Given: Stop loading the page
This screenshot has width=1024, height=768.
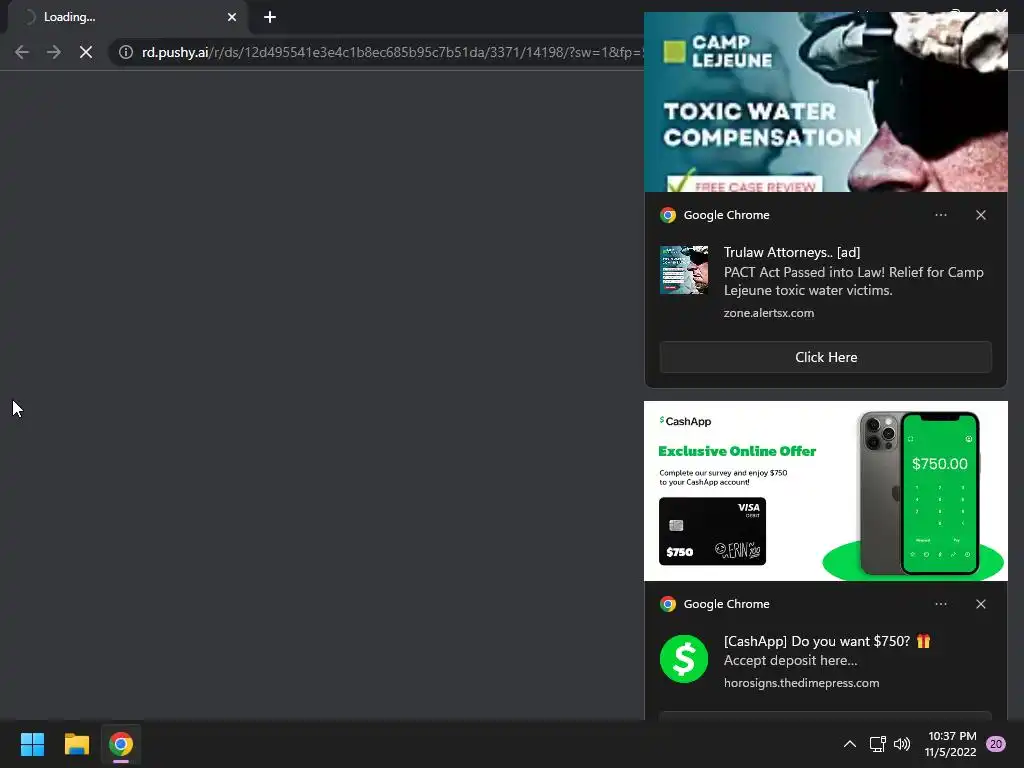Looking at the screenshot, I should click(x=86, y=52).
